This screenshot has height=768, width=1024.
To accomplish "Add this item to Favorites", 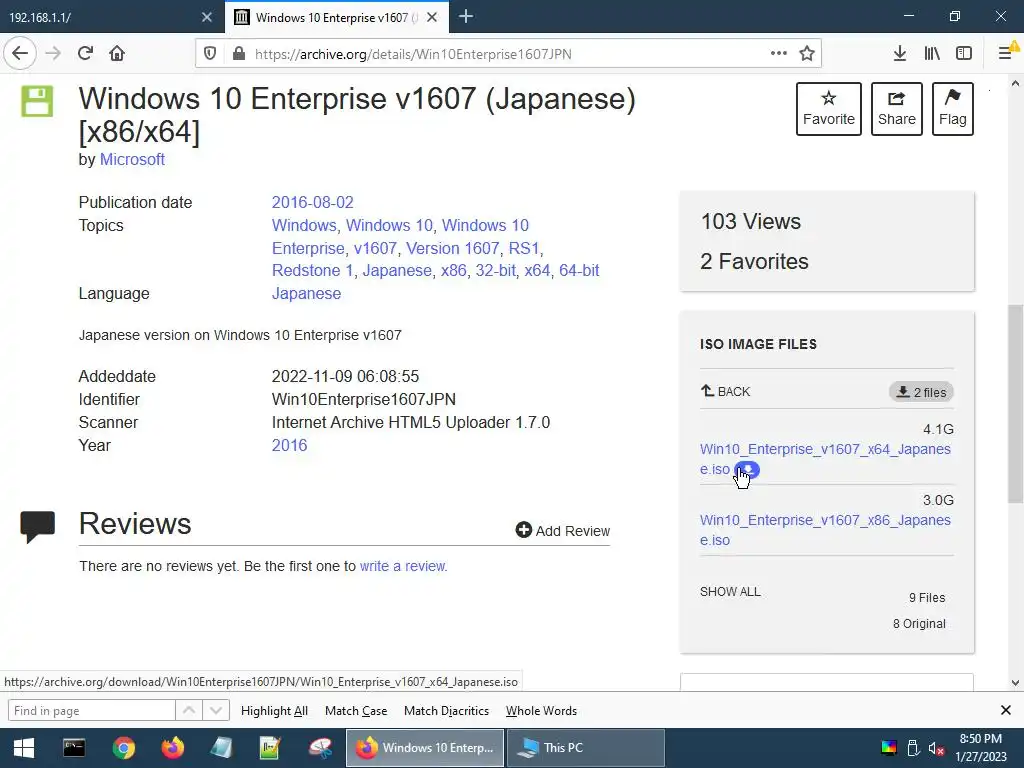I will tap(829, 108).
